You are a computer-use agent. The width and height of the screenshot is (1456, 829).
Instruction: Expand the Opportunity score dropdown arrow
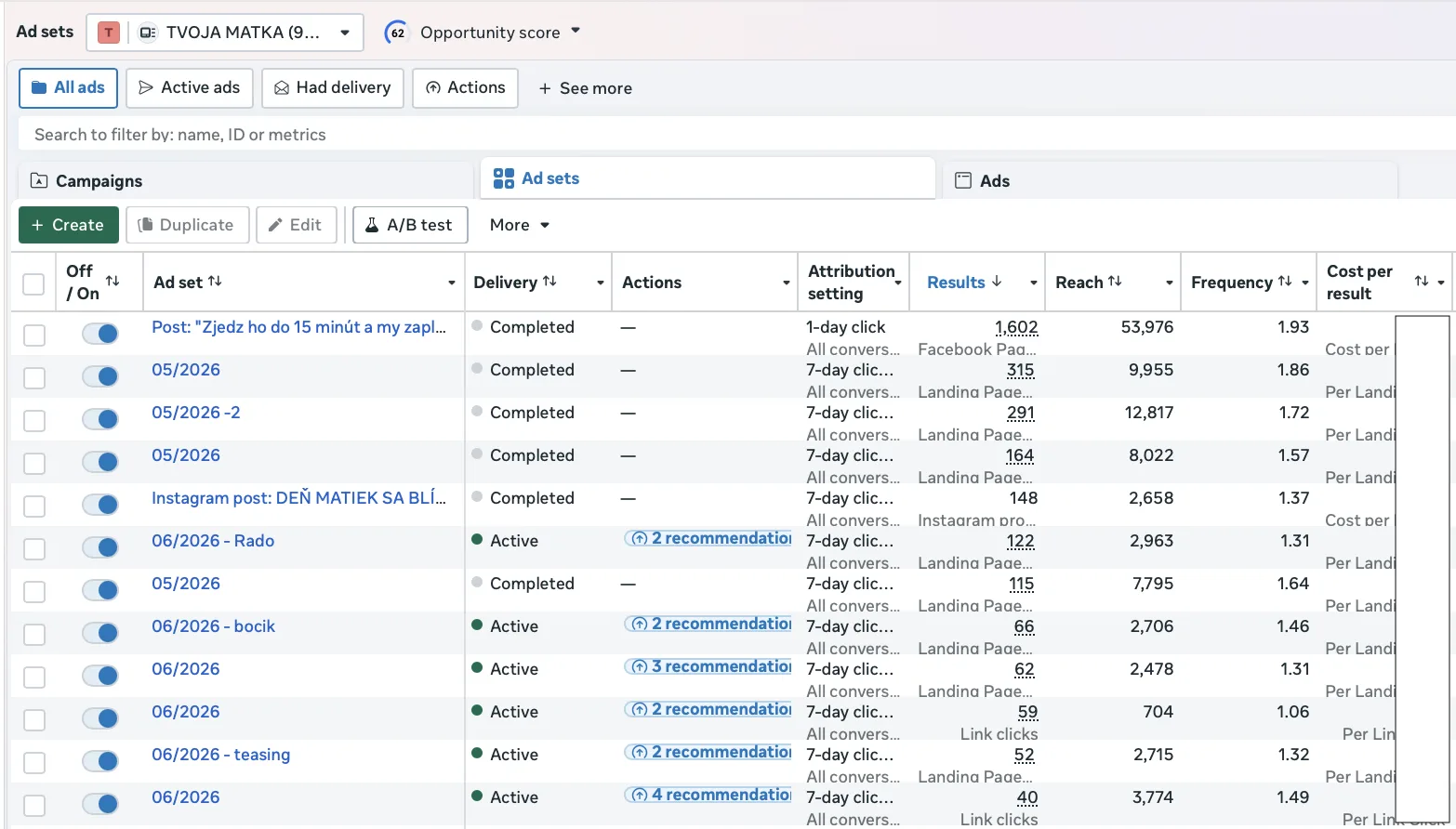tap(576, 31)
